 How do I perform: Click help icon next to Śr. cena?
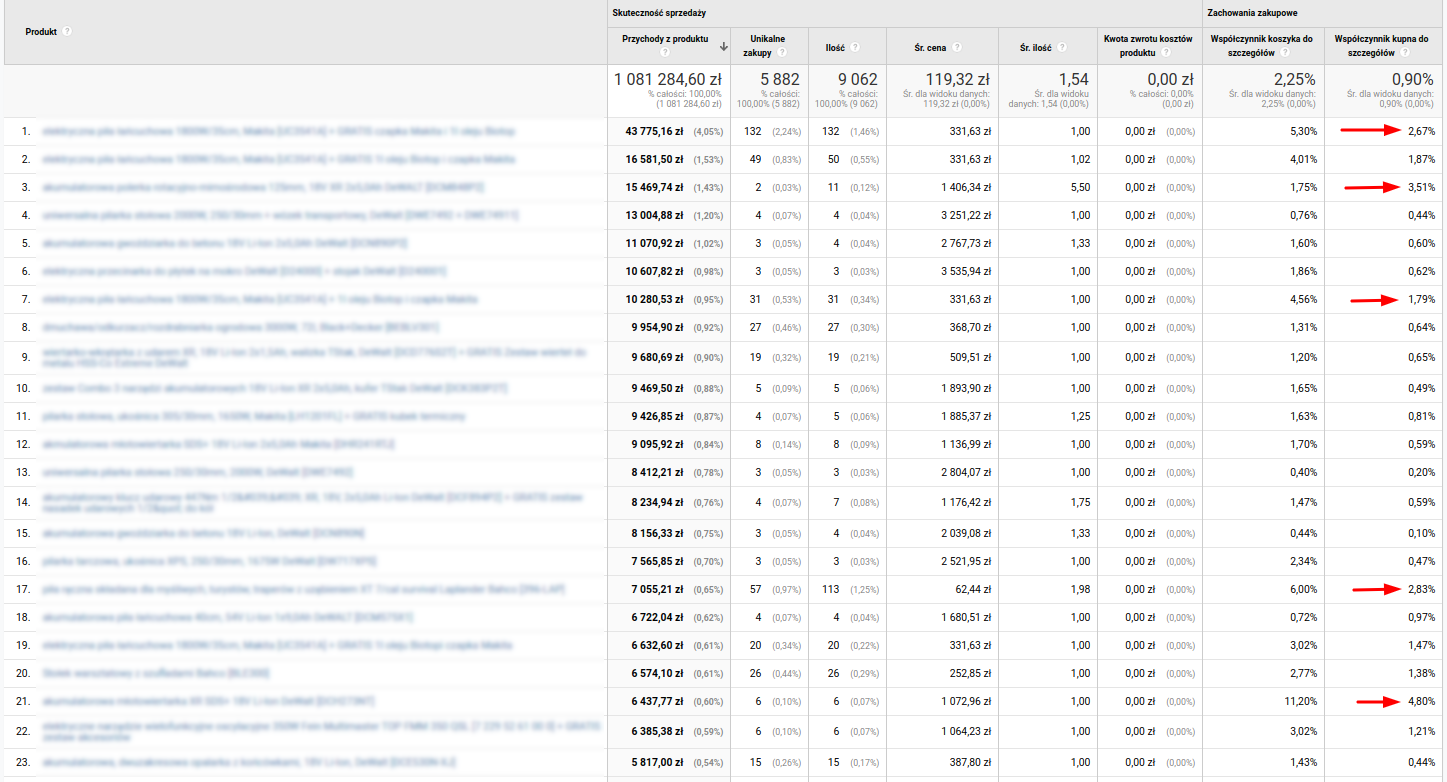coord(958,47)
